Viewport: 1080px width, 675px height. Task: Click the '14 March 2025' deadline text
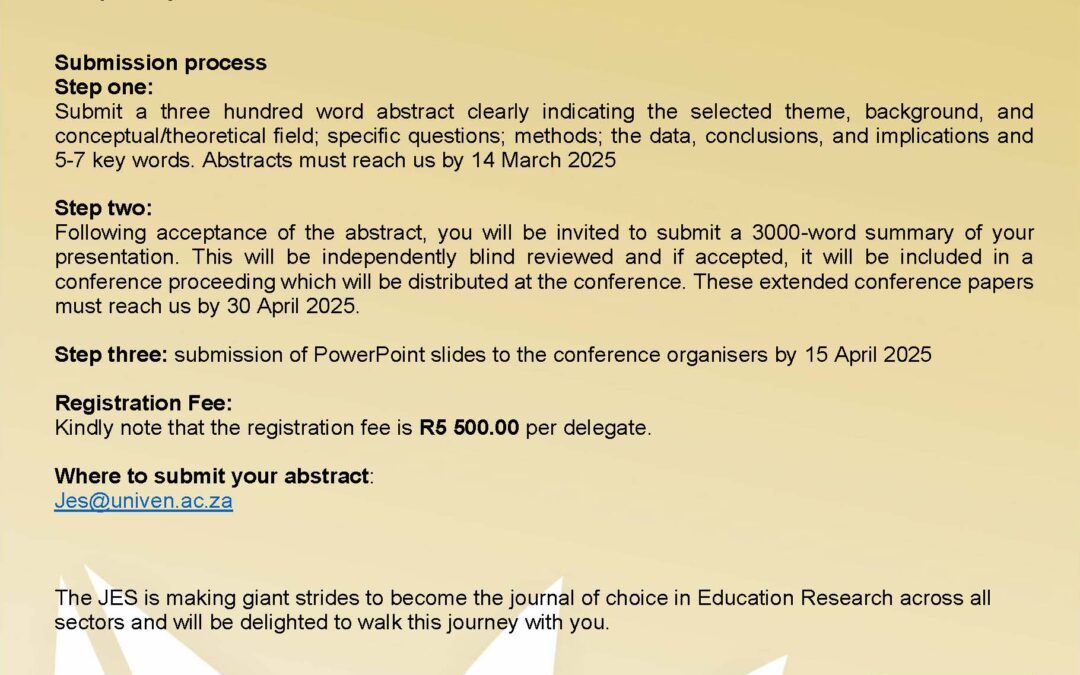(x=543, y=160)
